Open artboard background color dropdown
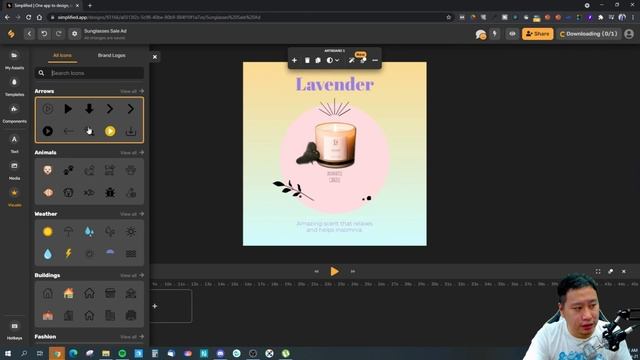 [x=333, y=60]
